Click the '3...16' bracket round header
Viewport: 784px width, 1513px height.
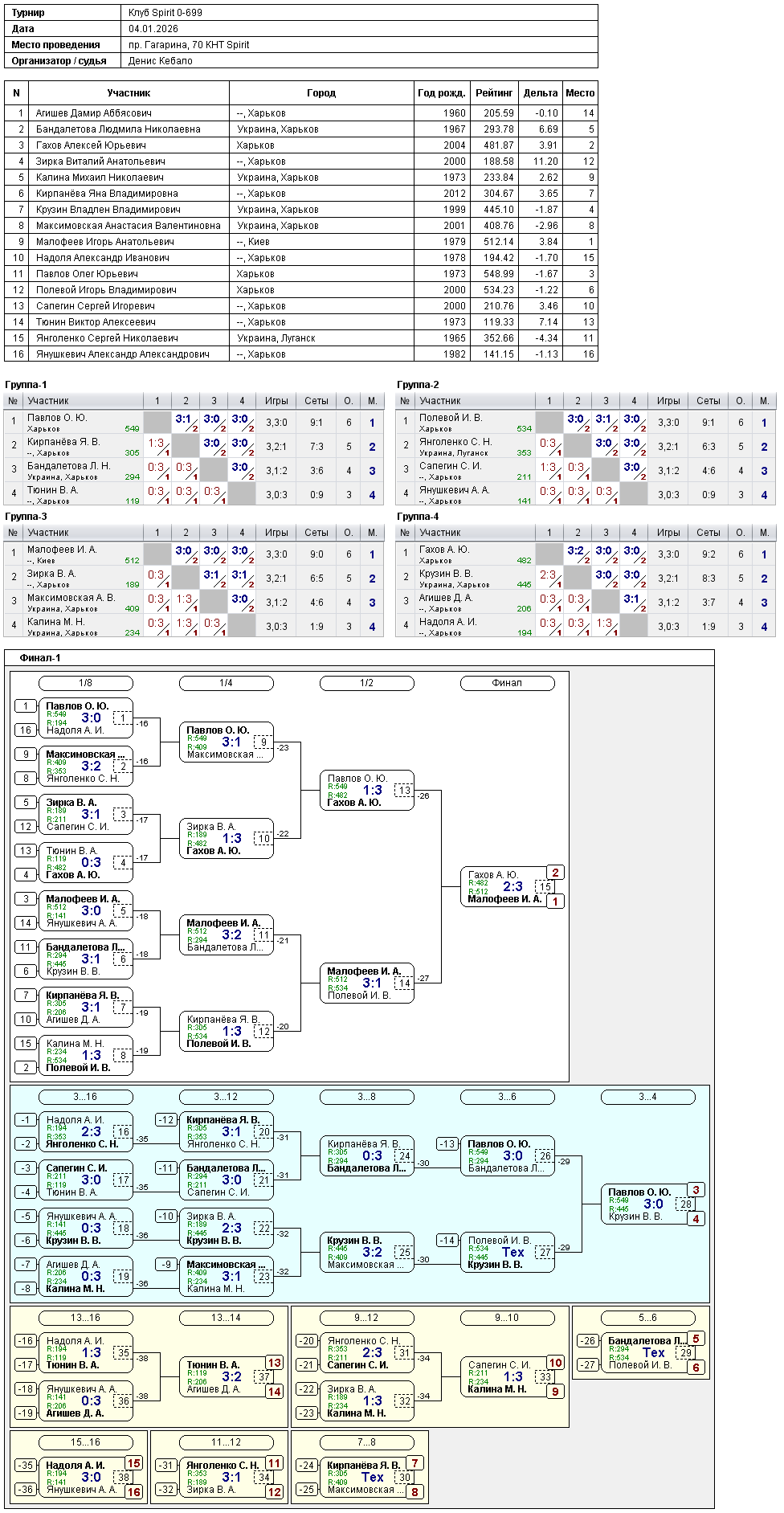point(85,1097)
